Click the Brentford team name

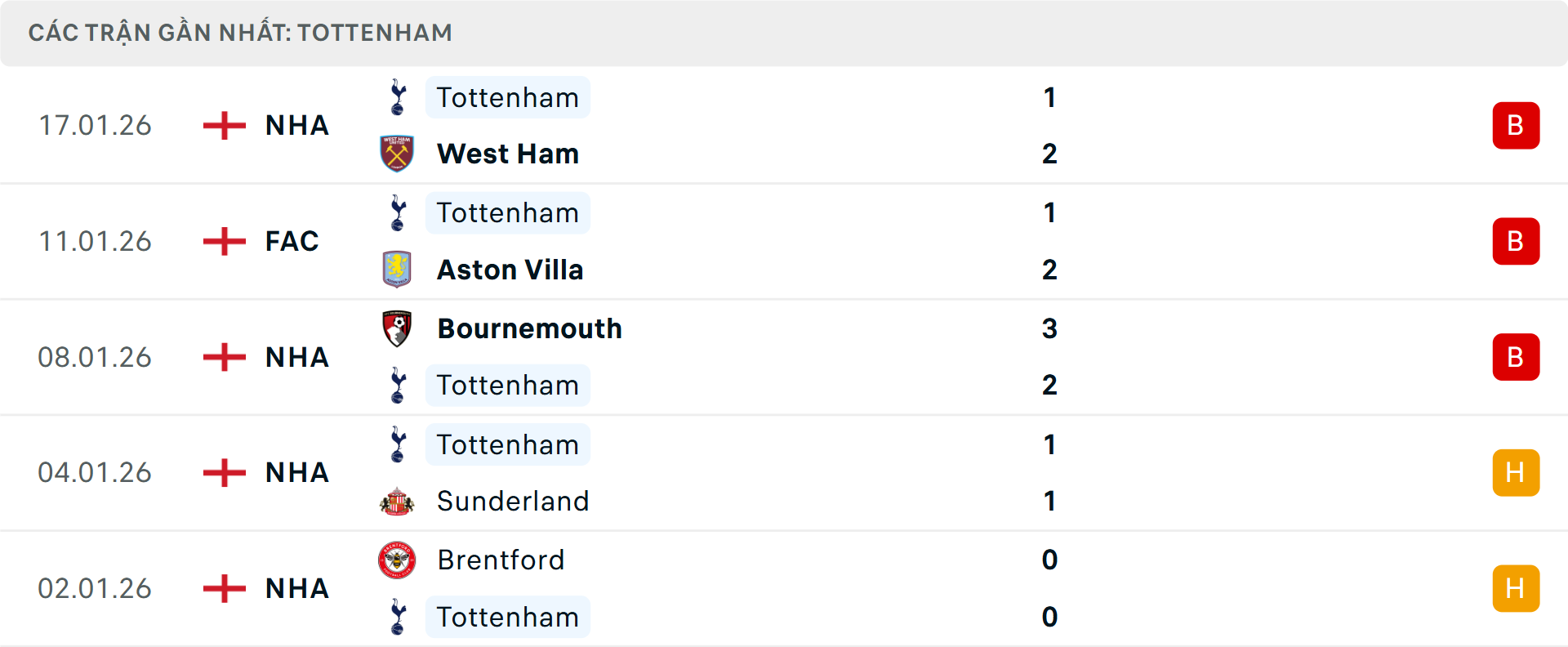tap(501, 560)
